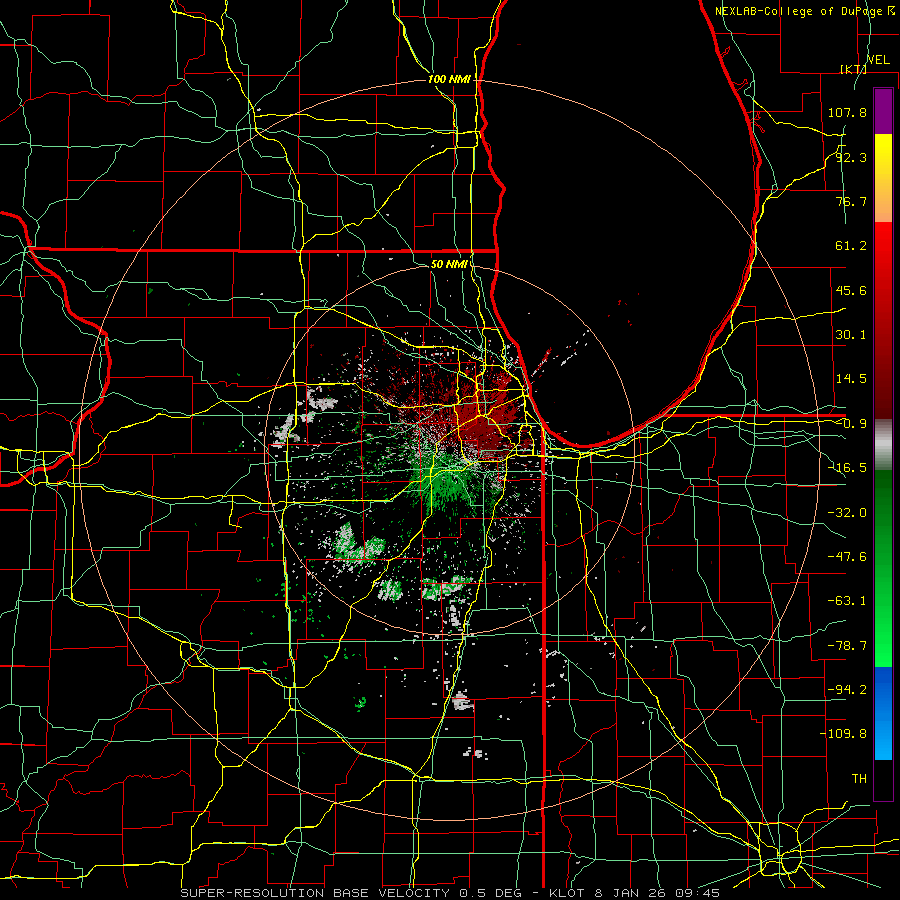This screenshot has width=900, height=900.
Task: Click the [KT] units label
Action: [853, 69]
